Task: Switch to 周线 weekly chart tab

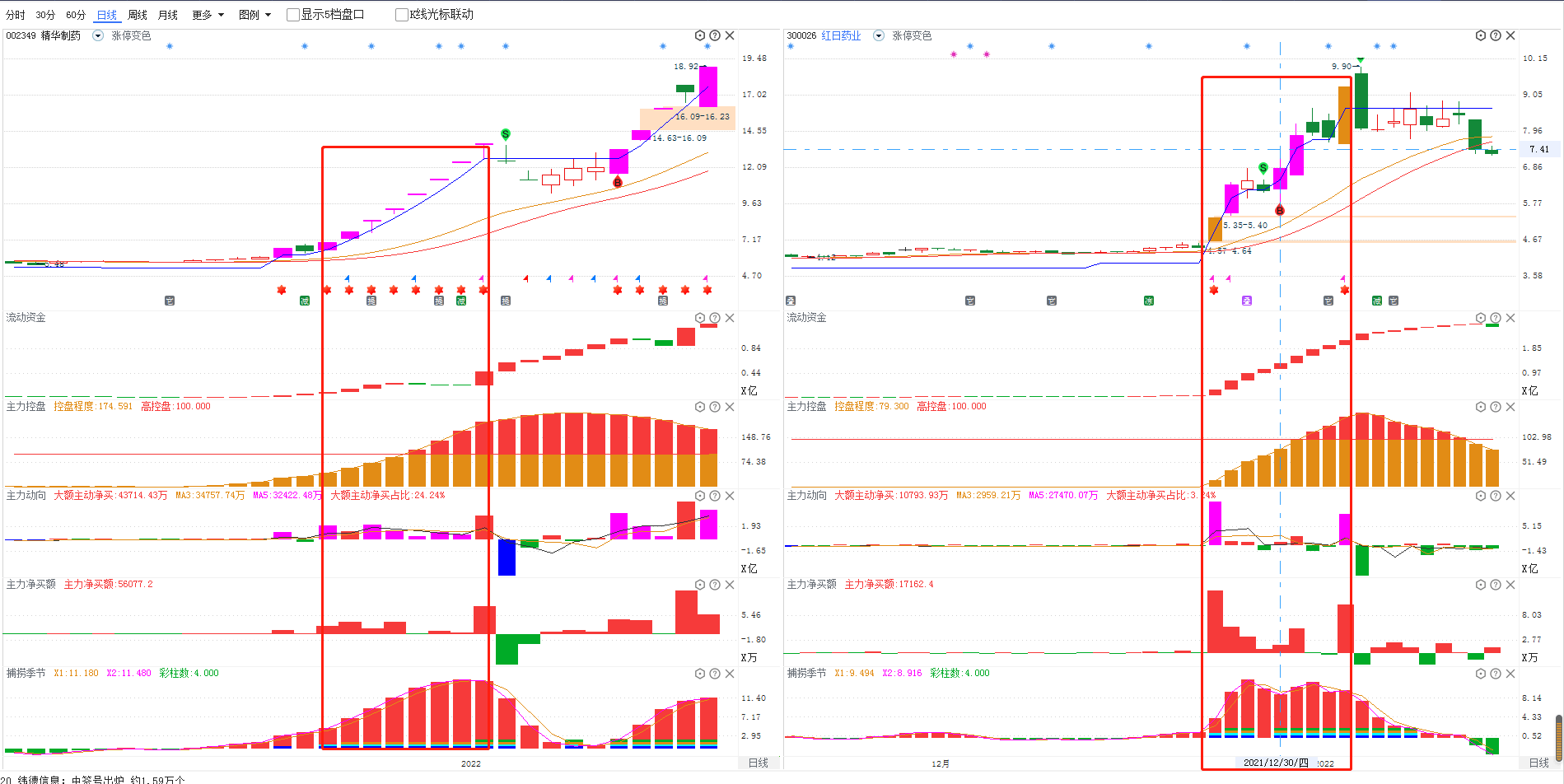Action: click(x=138, y=15)
